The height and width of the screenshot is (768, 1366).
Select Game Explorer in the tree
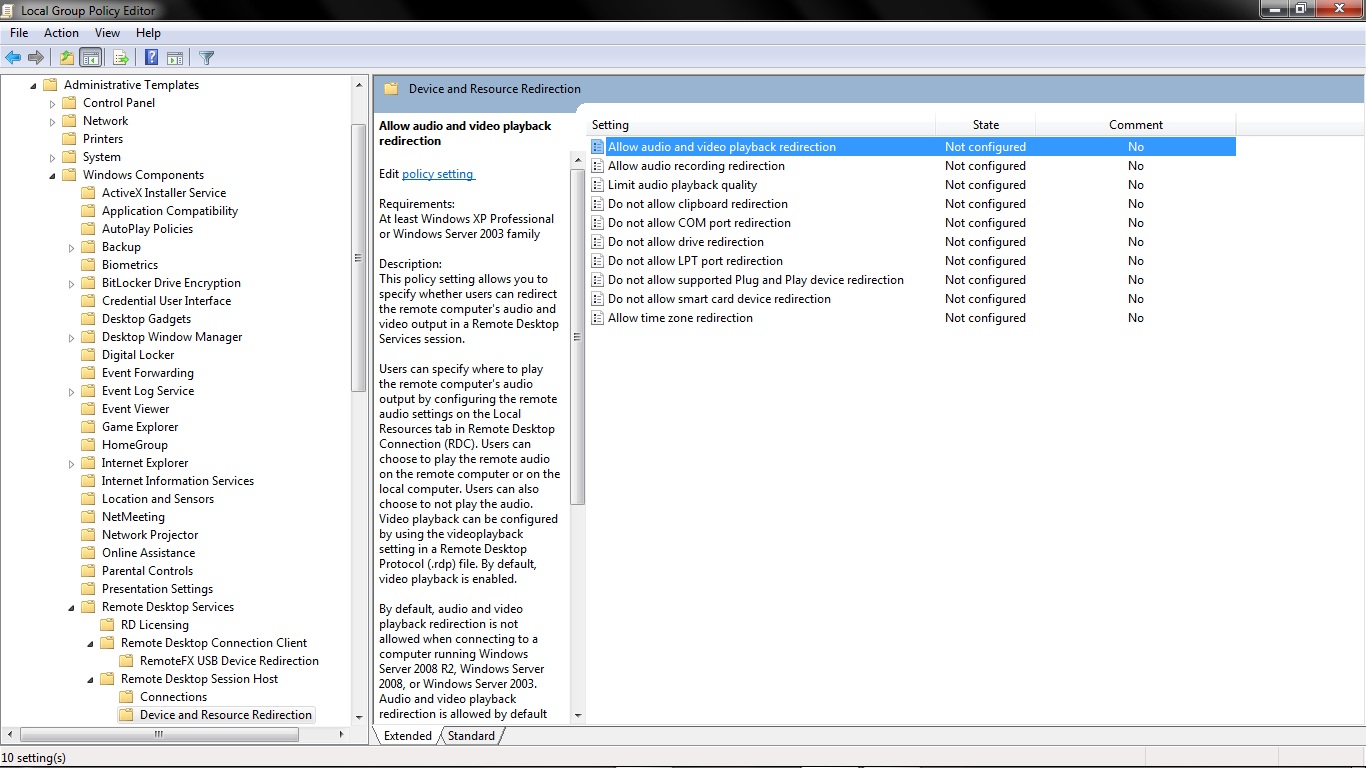click(140, 427)
